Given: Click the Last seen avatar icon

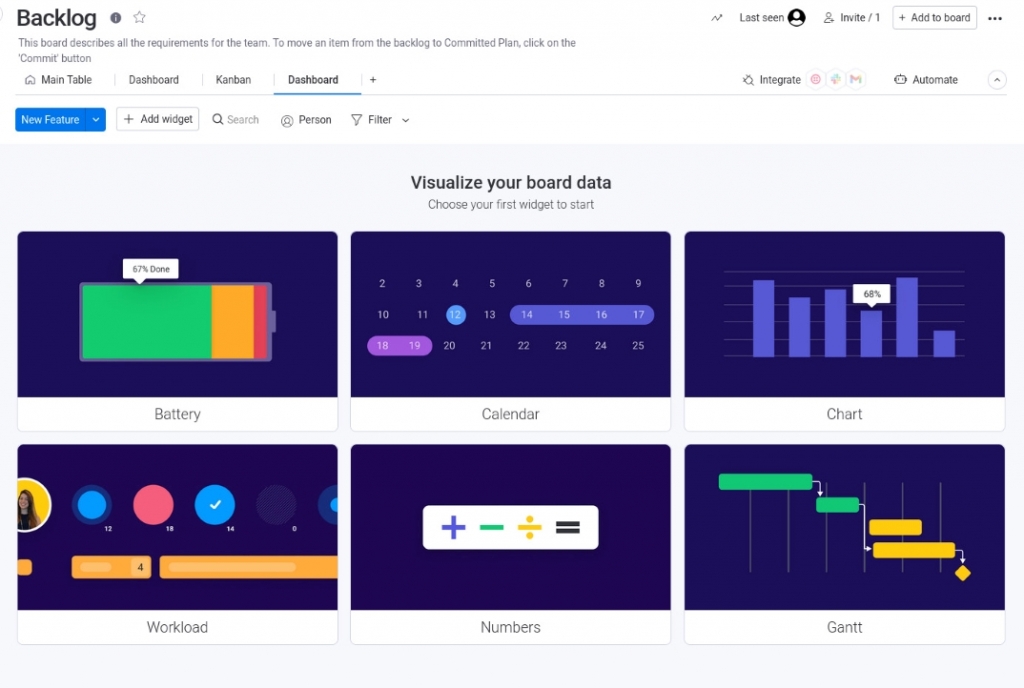Looking at the screenshot, I should click(x=796, y=18).
